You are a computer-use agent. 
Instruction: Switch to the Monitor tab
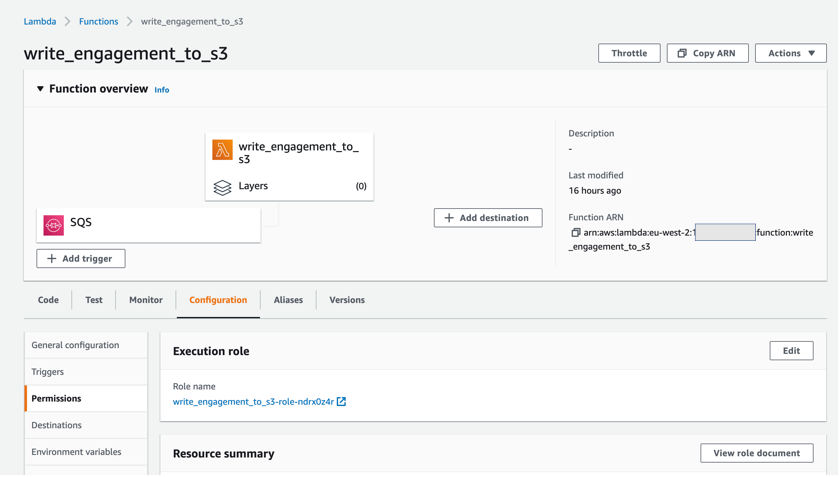pyautogui.click(x=146, y=300)
